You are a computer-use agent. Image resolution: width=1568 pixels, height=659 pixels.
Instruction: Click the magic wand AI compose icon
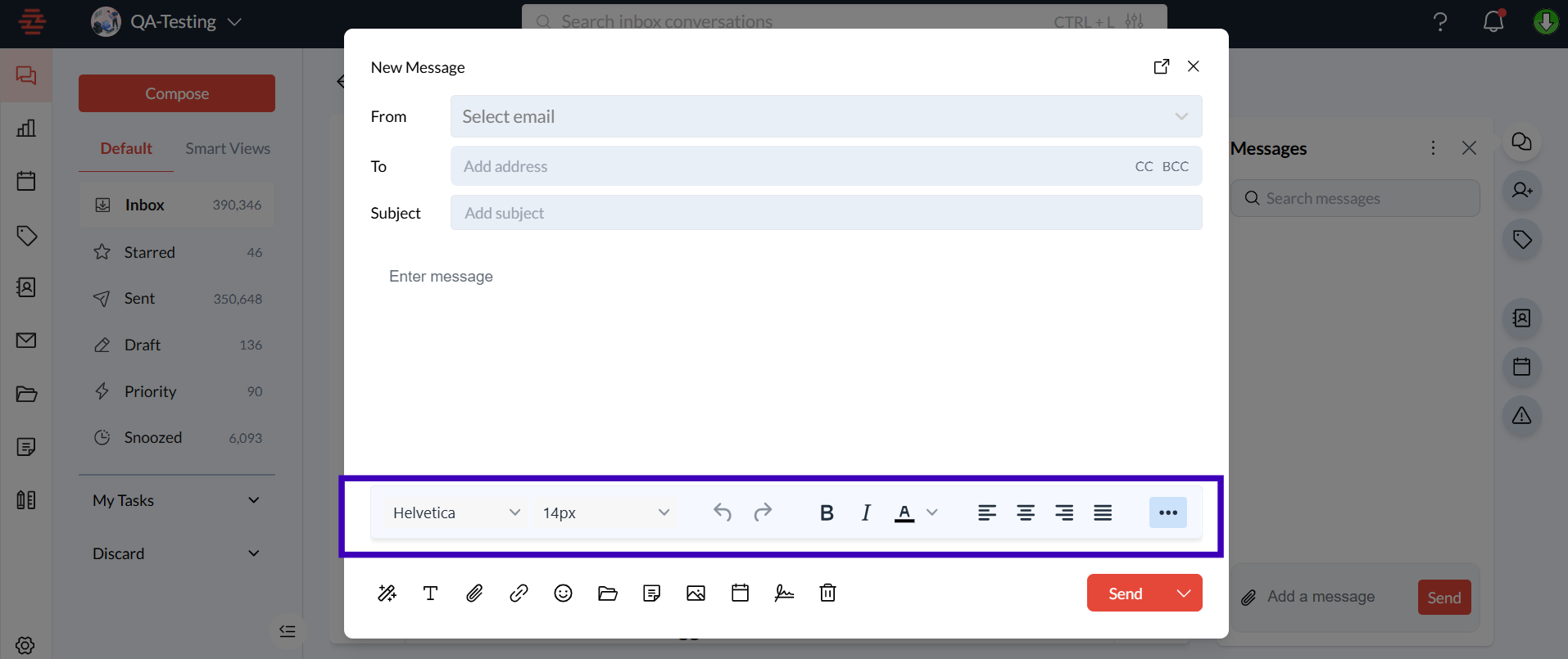pos(387,594)
